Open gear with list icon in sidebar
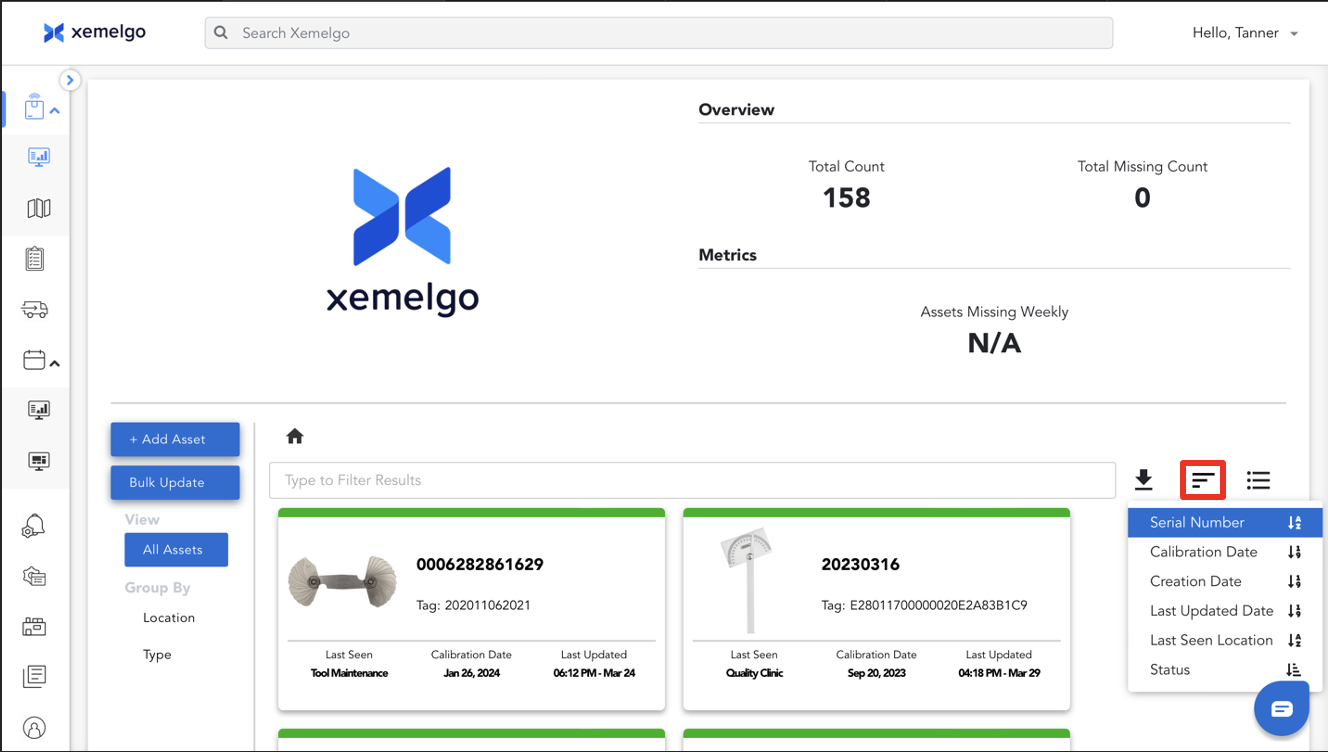This screenshot has height=752, width=1328. (x=35, y=576)
